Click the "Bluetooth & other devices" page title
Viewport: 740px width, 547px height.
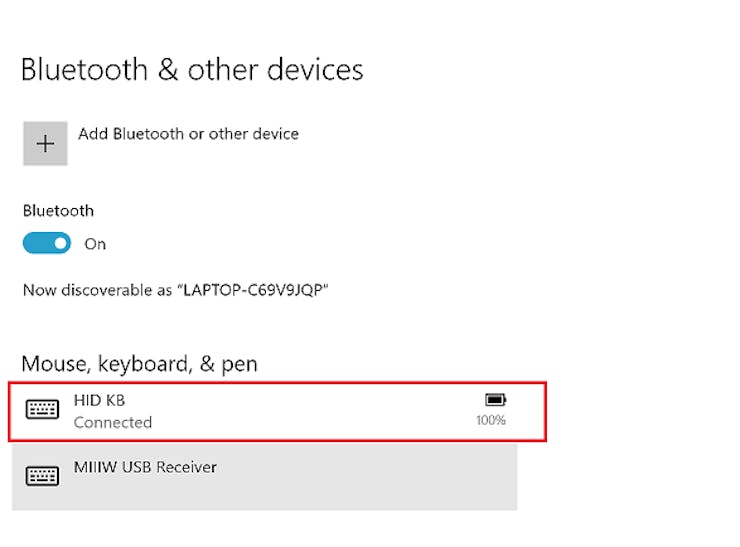coord(192,70)
